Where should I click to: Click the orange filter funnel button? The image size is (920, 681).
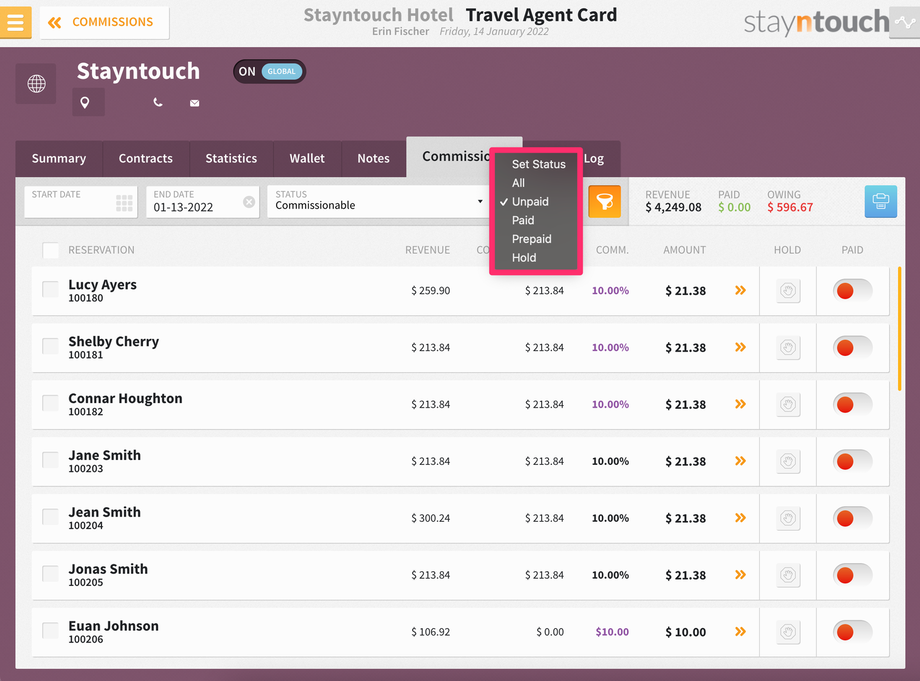(x=604, y=202)
